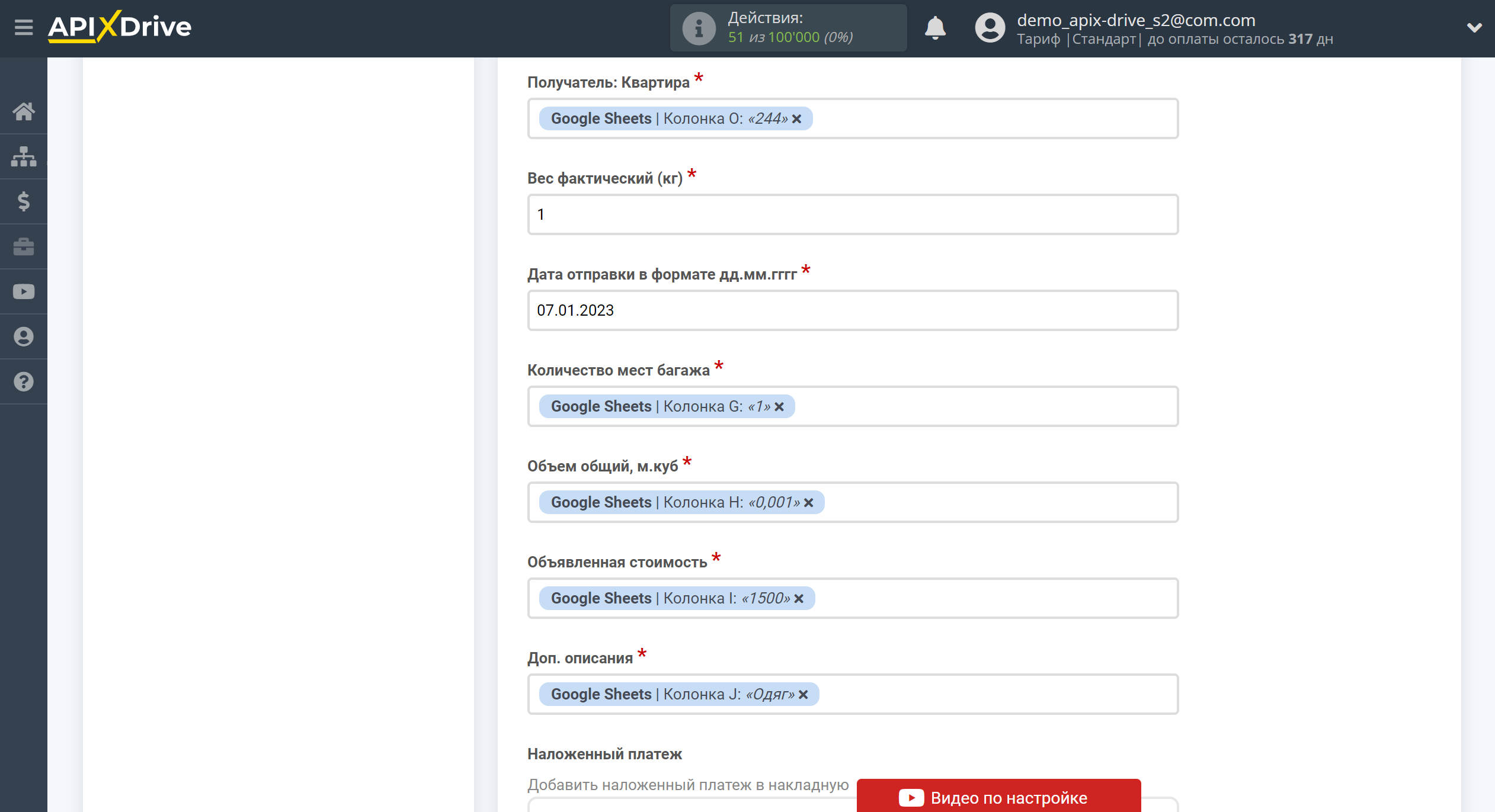Viewport: 1495px width, 812px height.
Task: Open the profile user icon in sidebar
Action: [x=24, y=336]
